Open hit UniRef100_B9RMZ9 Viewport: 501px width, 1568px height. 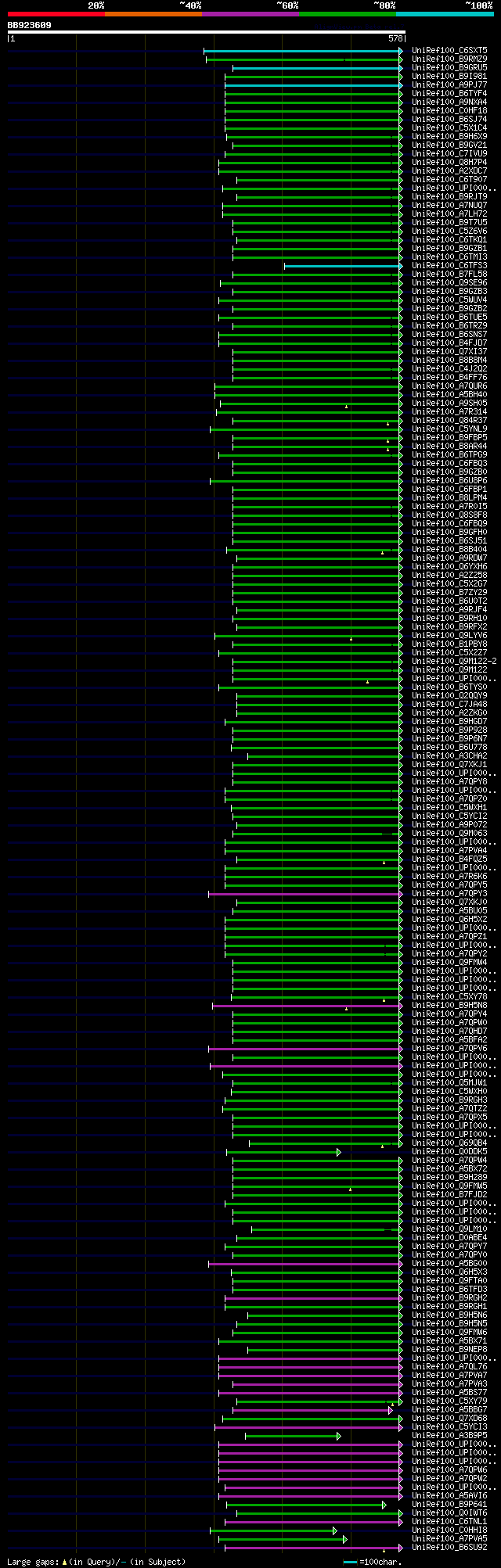(449, 59)
